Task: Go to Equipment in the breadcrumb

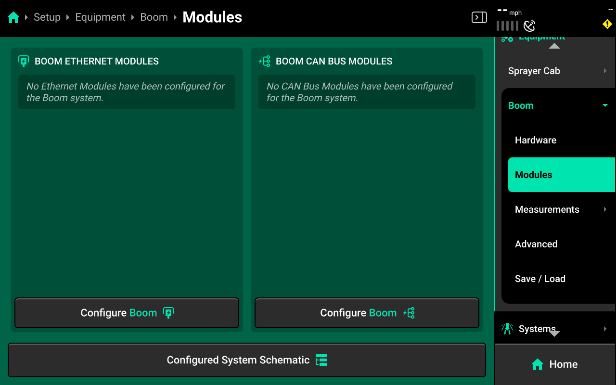Action: [x=100, y=17]
